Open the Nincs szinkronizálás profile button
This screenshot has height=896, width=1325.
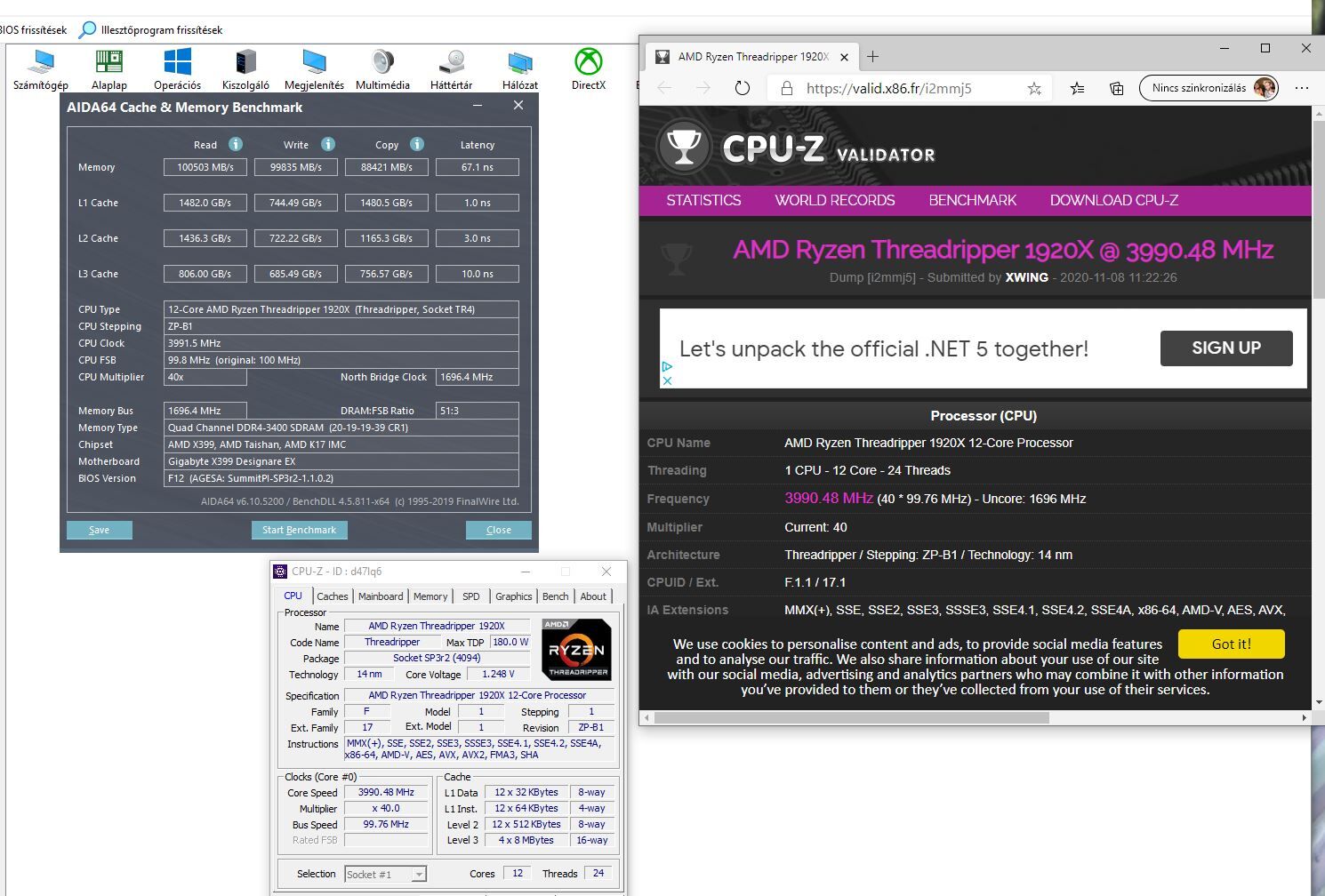(x=1209, y=88)
